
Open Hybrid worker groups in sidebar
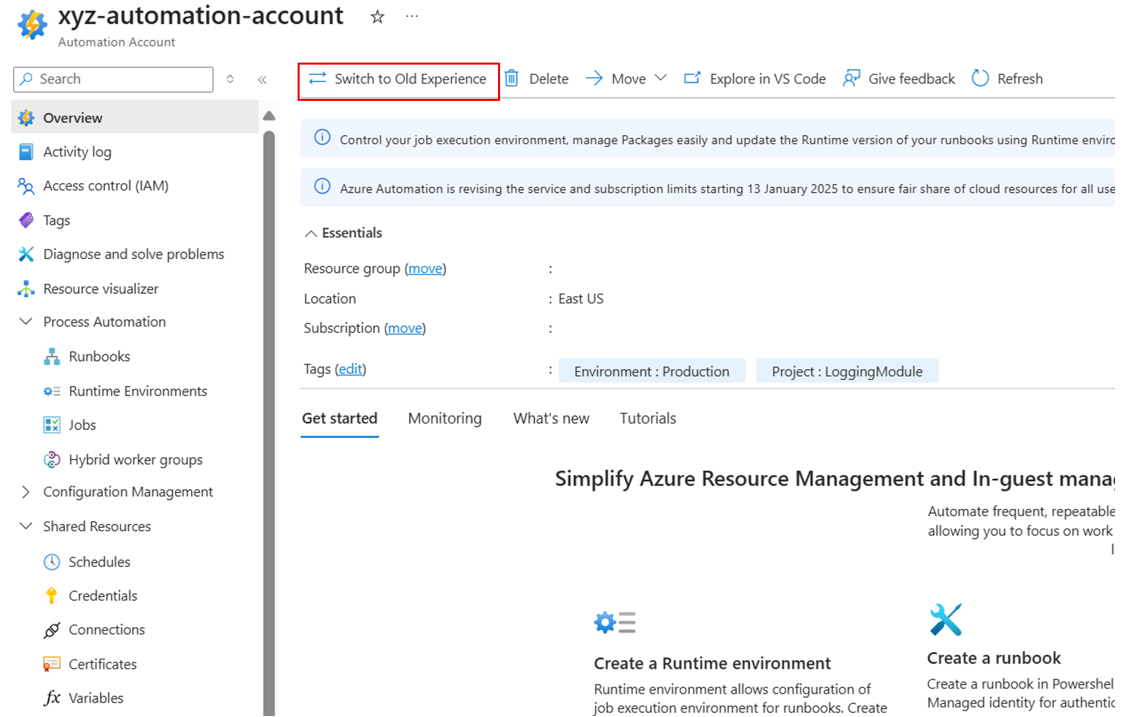[135, 460]
